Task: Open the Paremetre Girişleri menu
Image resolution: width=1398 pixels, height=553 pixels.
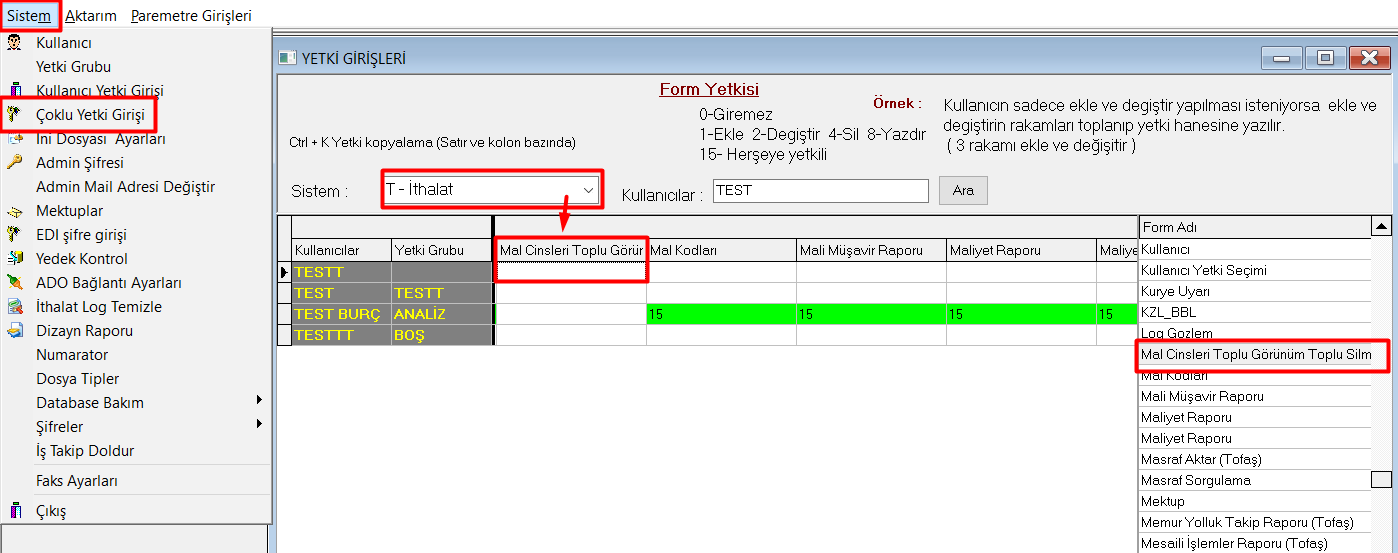Action: [x=191, y=16]
